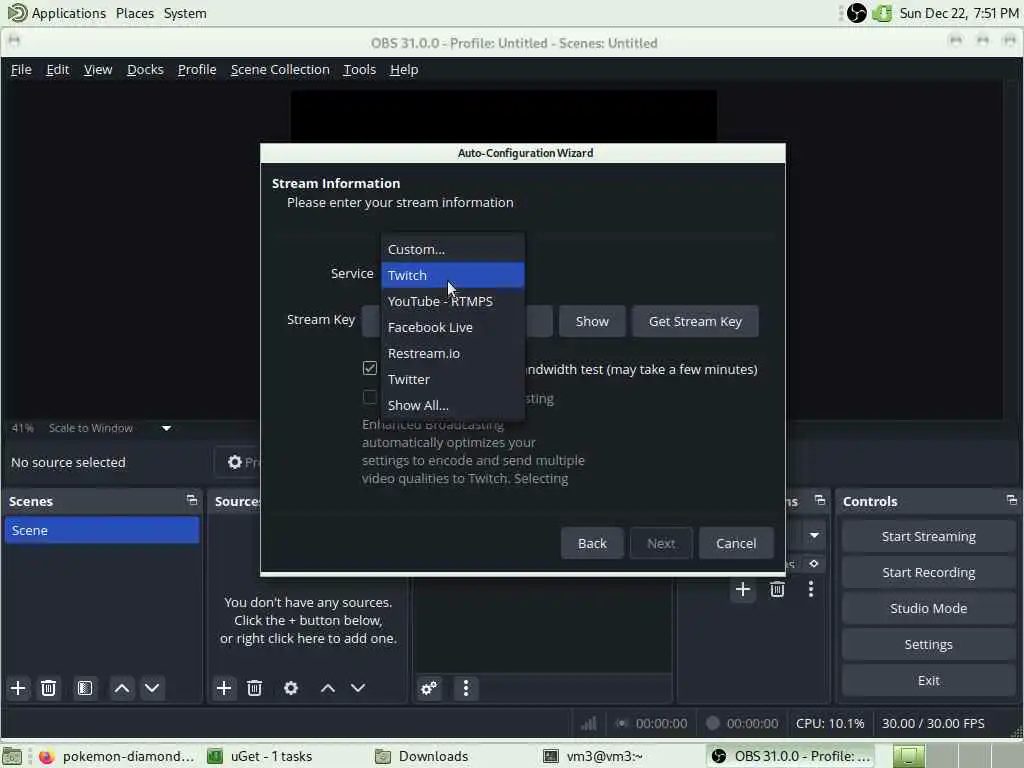Screen dimensions: 1024x768
Task: Open source properties gear in Sources panel
Action: coord(291,688)
